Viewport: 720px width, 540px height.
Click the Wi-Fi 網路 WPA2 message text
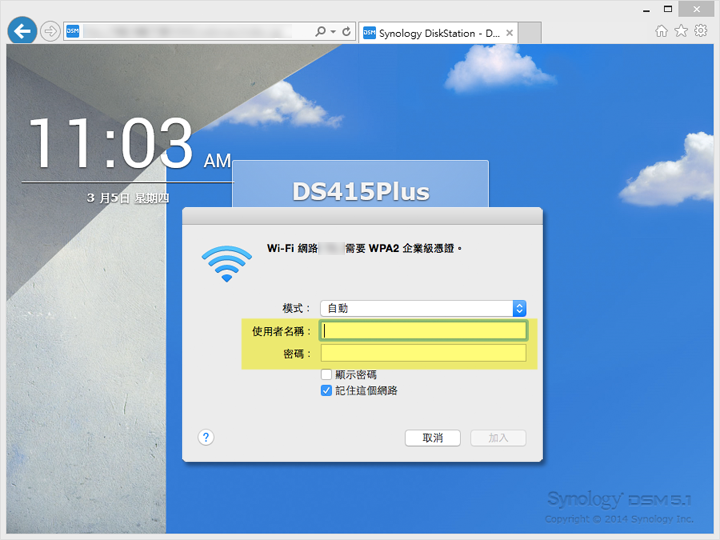click(365, 248)
